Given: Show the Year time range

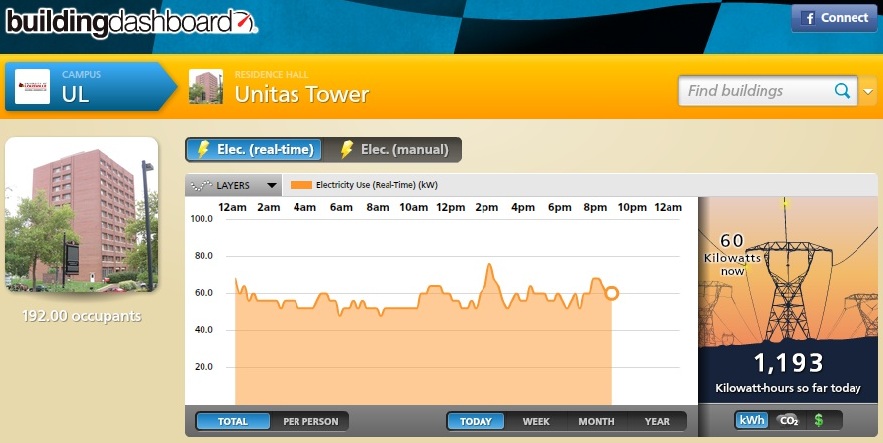Looking at the screenshot, I should pos(657,421).
